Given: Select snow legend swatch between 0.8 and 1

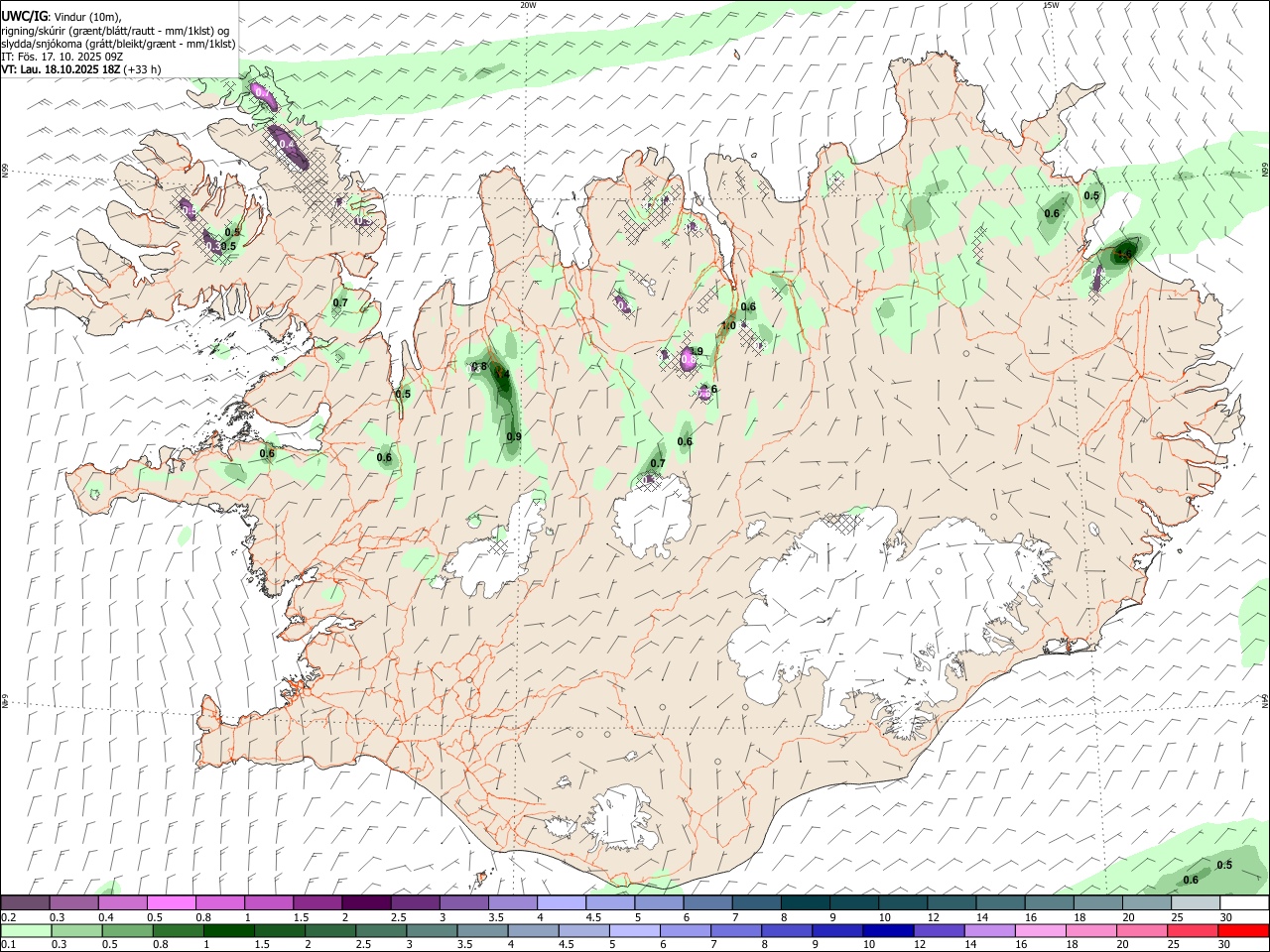Looking at the screenshot, I should (219, 903).
